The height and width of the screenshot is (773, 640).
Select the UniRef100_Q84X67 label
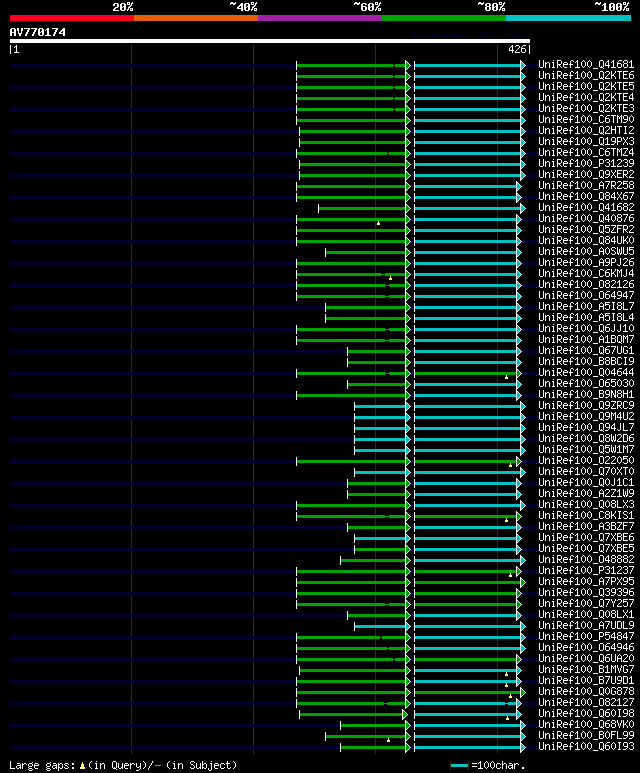tap(586, 196)
